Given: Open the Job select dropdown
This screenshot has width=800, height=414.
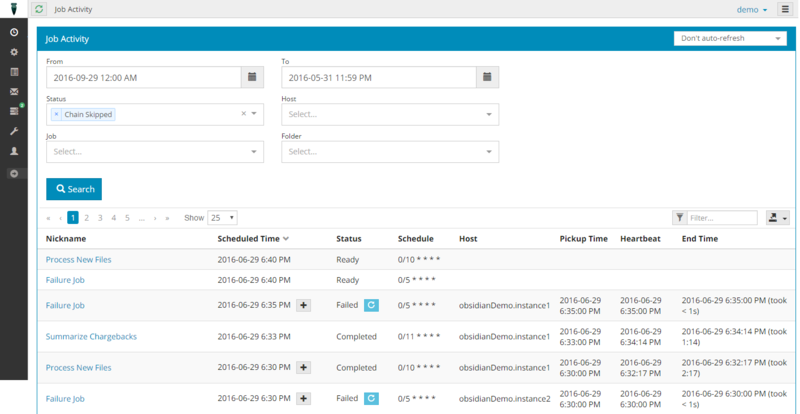Looking at the screenshot, I should (155, 152).
